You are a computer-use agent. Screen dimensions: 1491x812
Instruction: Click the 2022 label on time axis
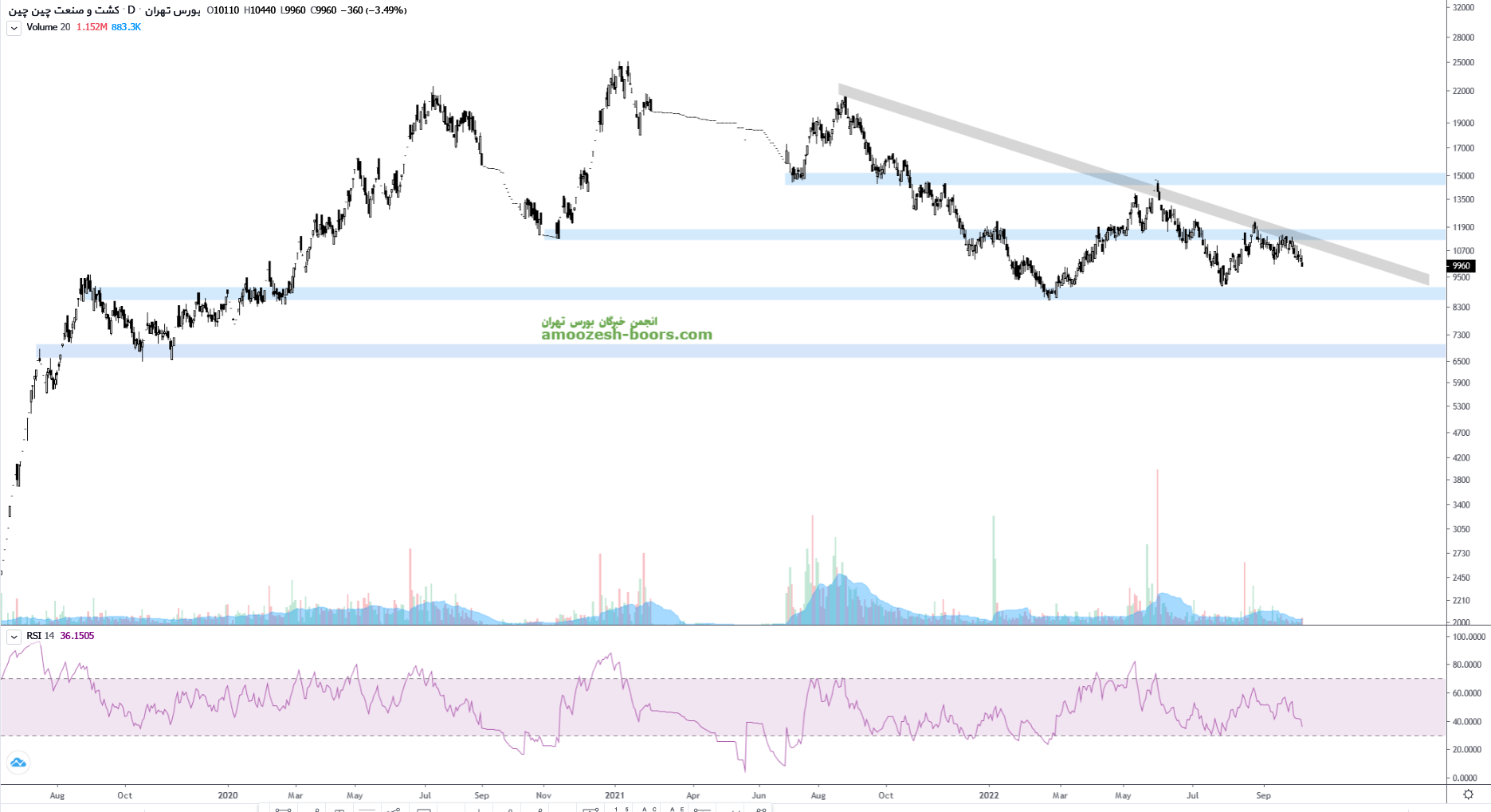click(x=988, y=795)
